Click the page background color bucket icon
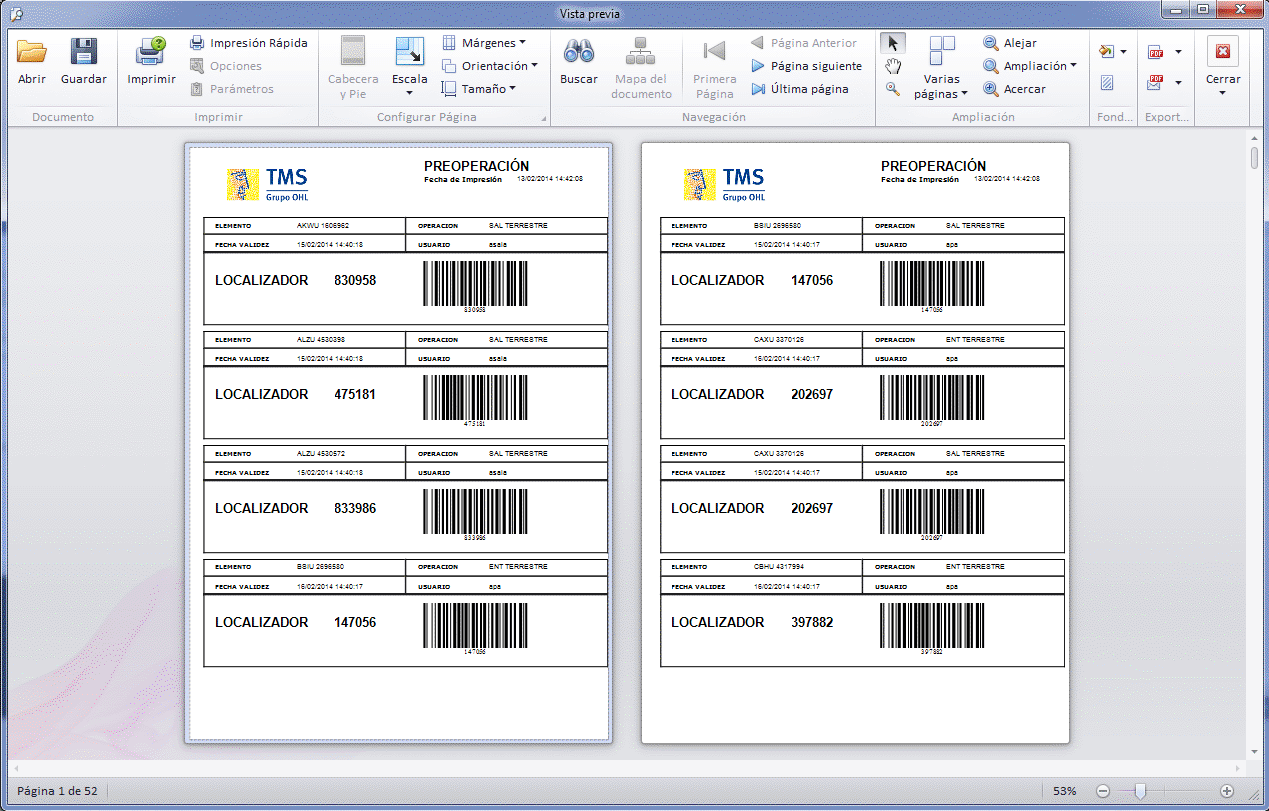Viewport: 1269px width, 811px height. tap(1106, 52)
